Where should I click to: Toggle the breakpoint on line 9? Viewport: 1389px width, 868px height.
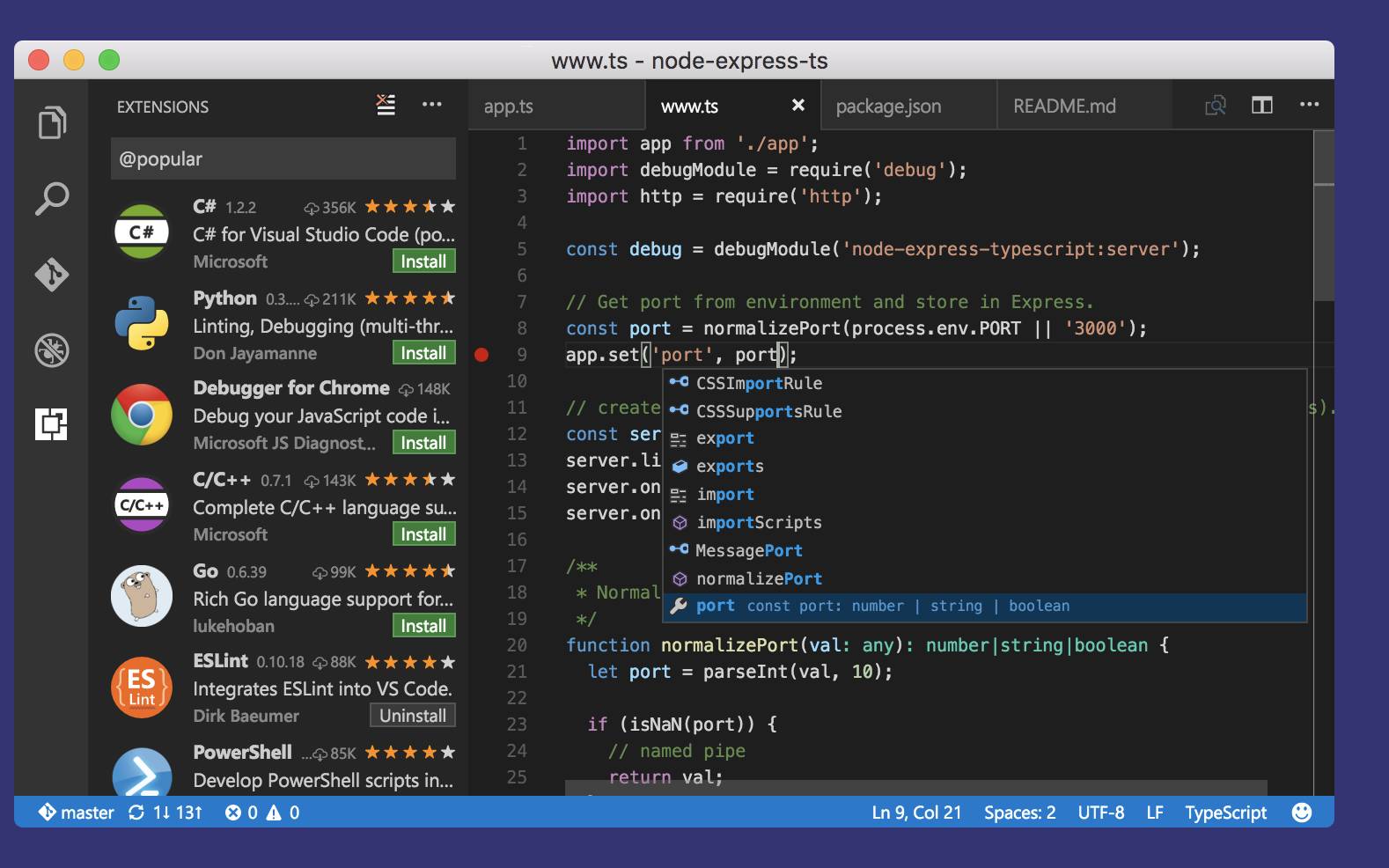tap(481, 355)
